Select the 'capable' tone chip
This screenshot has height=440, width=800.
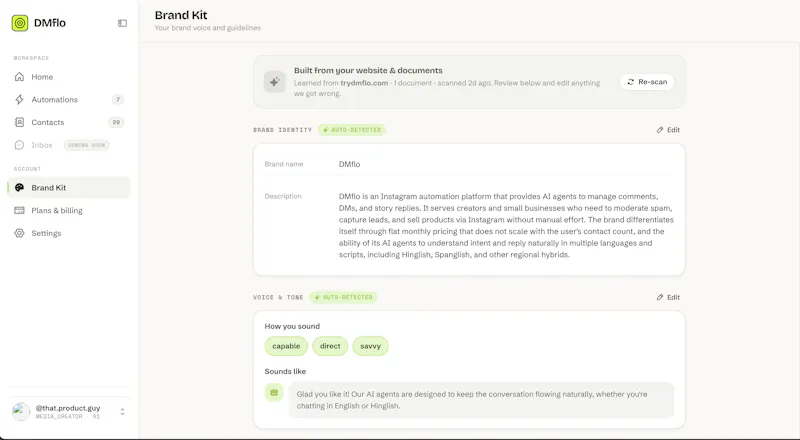286,346
